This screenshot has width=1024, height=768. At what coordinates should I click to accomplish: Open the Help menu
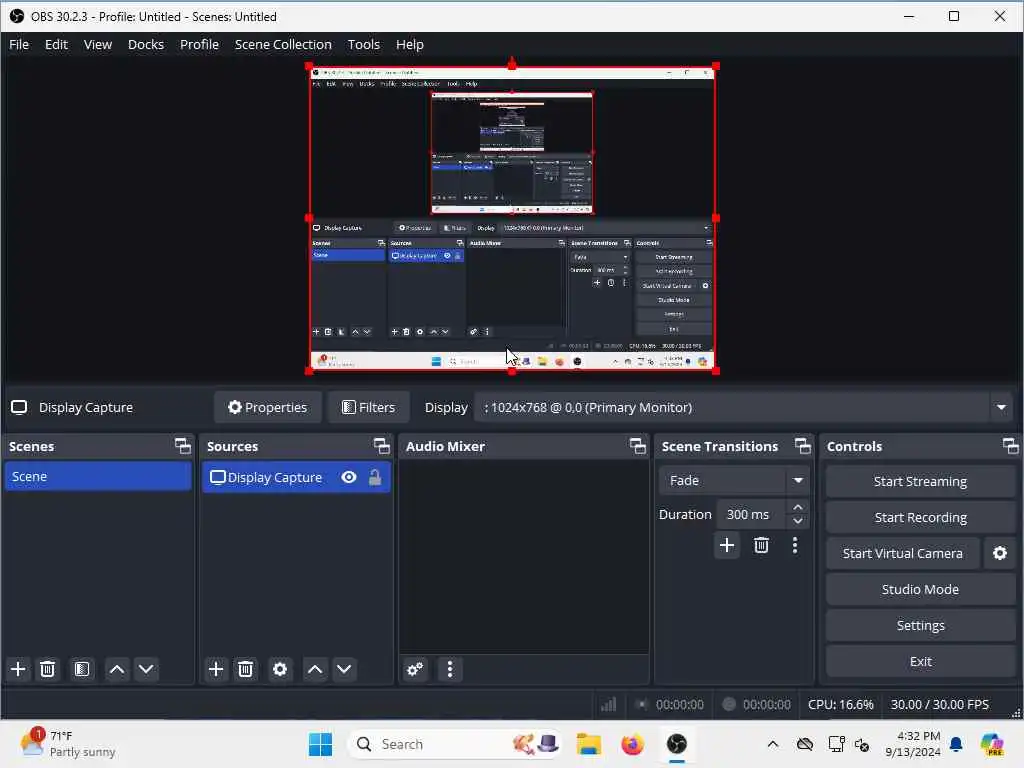point(409,44)
